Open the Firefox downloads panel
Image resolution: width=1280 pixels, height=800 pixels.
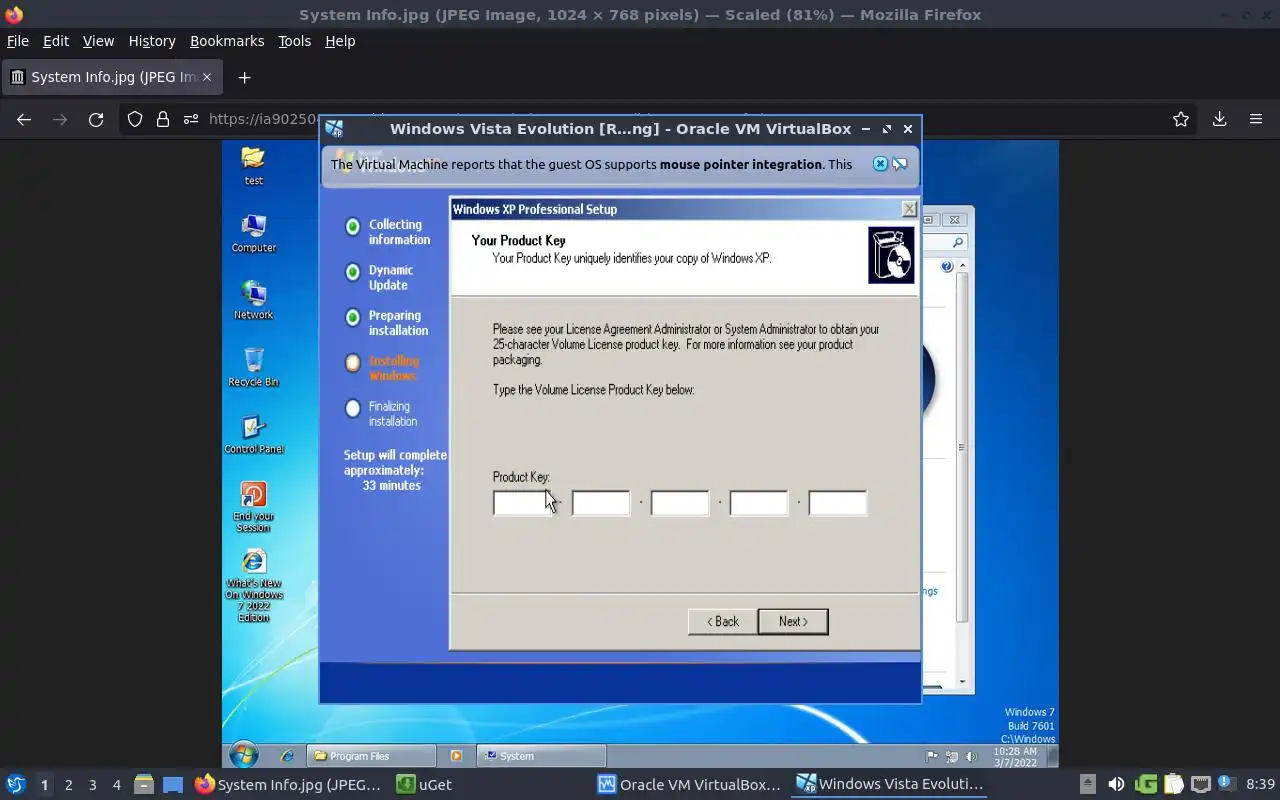(x=1219, y=119)
